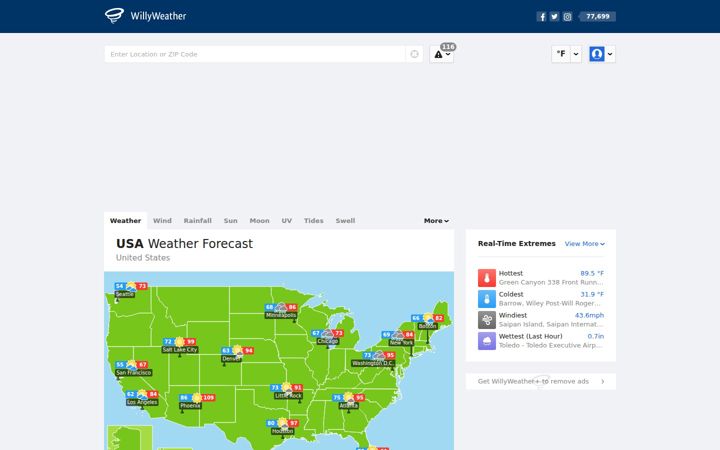Open the Instagram page icon

click(567, 17)
